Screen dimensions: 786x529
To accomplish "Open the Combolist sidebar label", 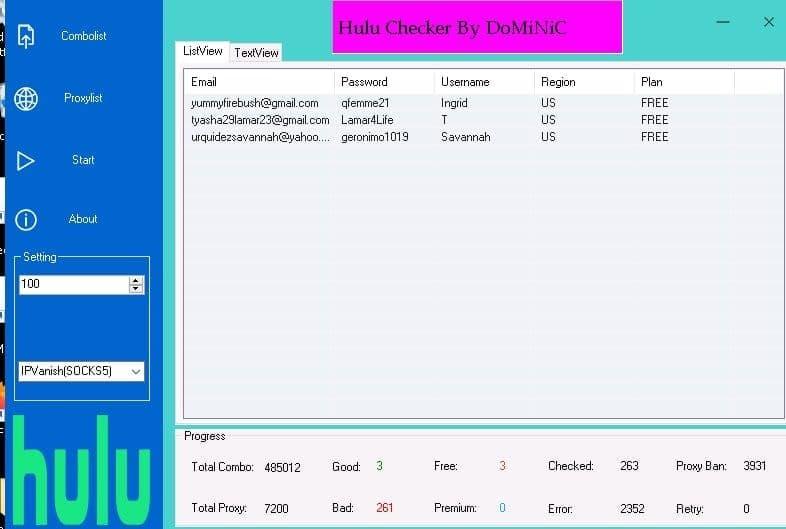I will 84,36.
